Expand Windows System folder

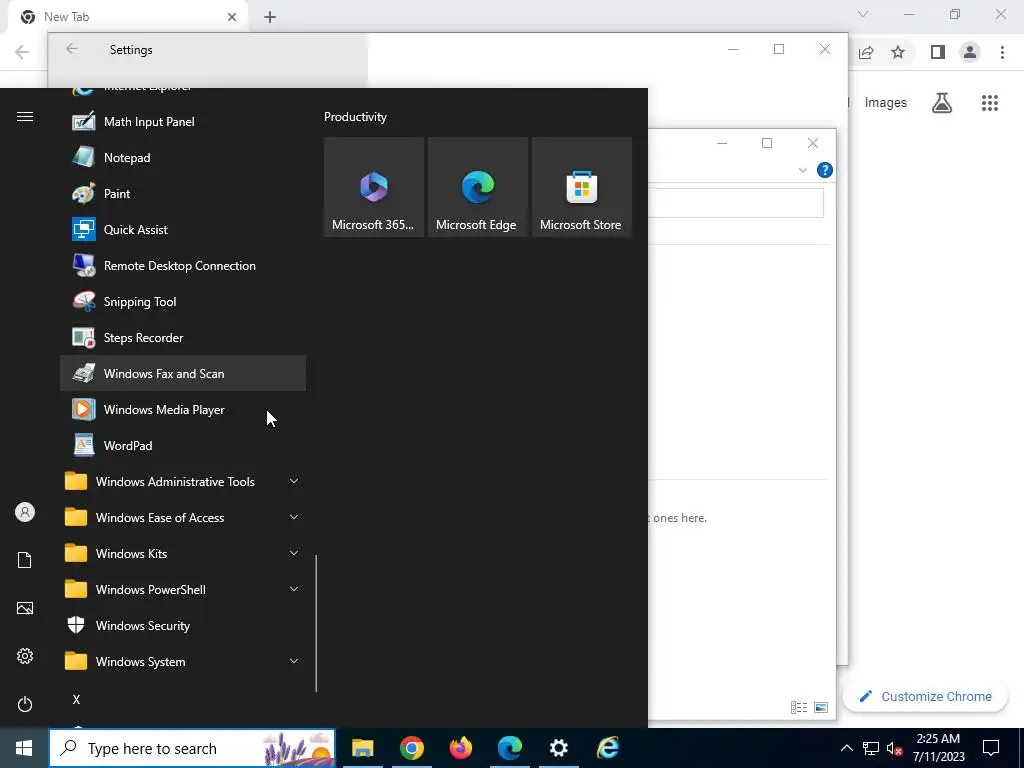tap(183, 661)
